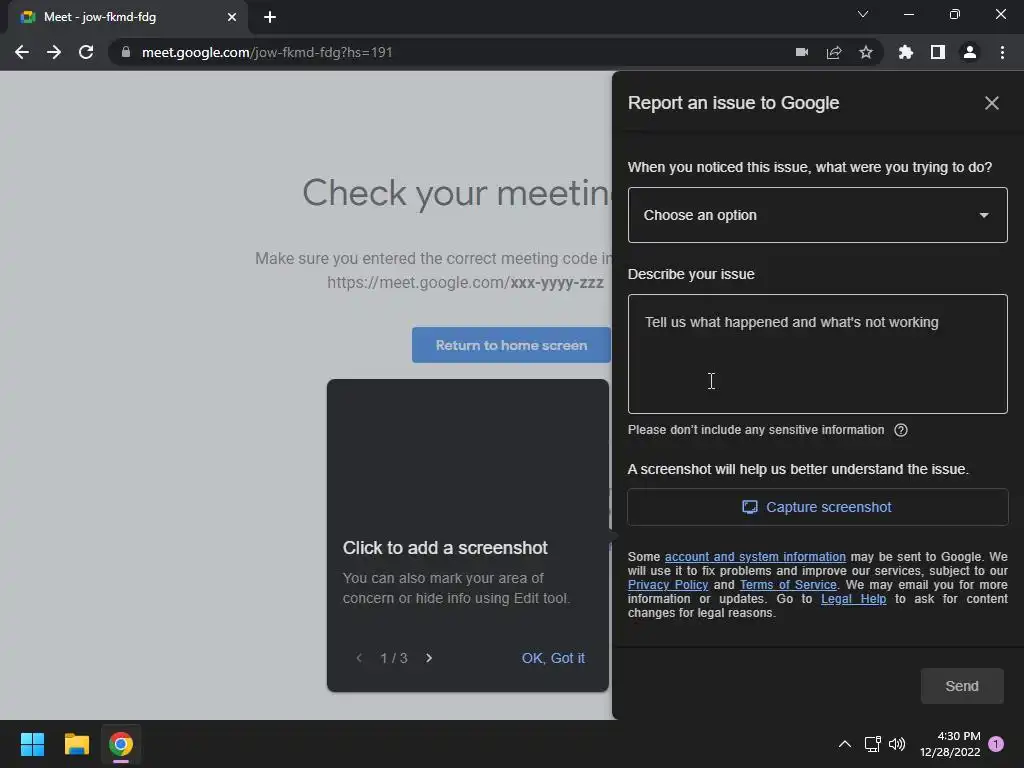The image size is (1024, 768).
Task: Open the tab search dropdown arrow
Action: click(x=863, y=14)
